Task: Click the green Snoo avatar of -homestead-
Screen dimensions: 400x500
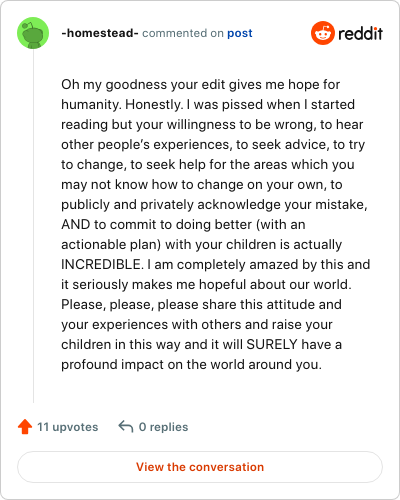Action: pos(33,33)
